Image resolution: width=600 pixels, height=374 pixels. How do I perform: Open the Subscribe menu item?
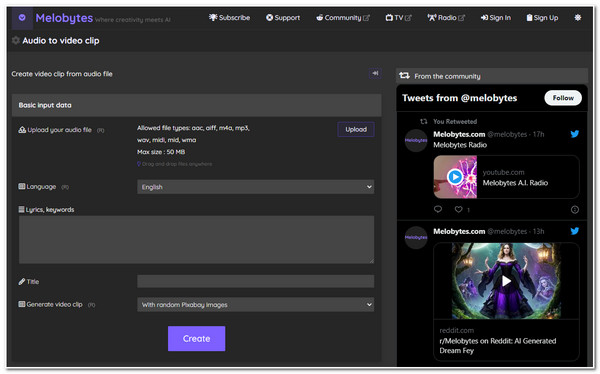pos(229,18)
